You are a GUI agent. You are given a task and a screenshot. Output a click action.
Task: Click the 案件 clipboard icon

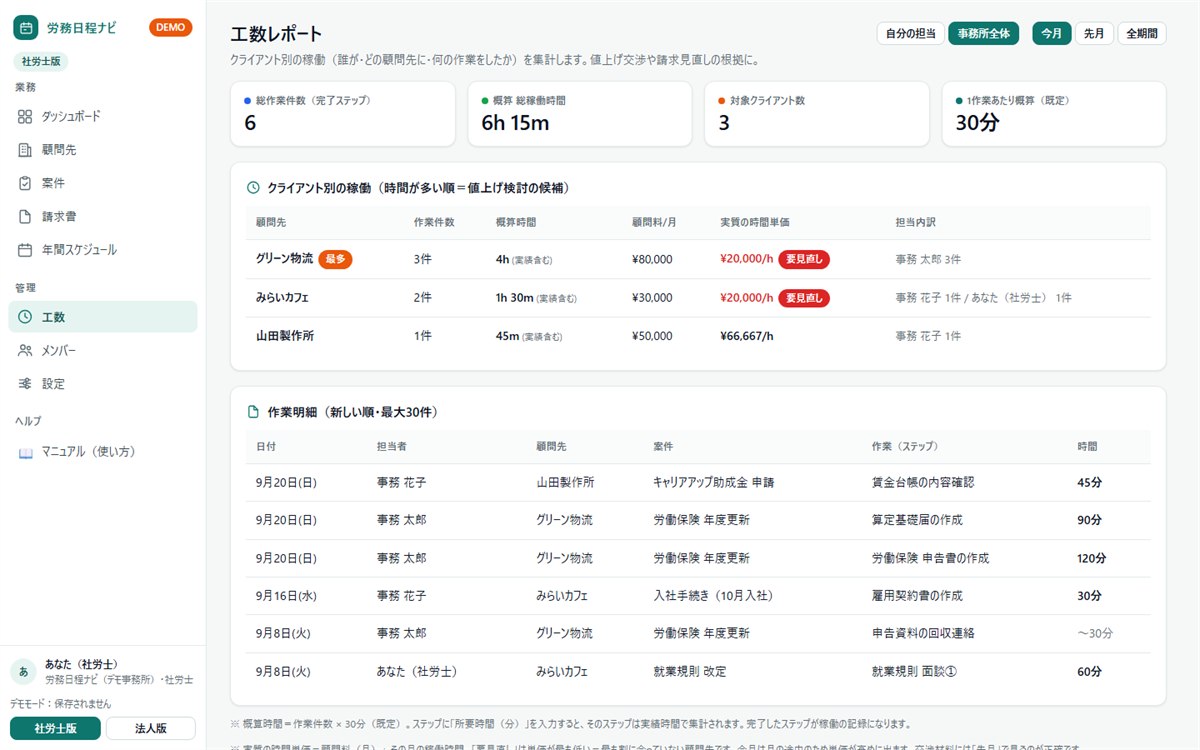(25, 183)
